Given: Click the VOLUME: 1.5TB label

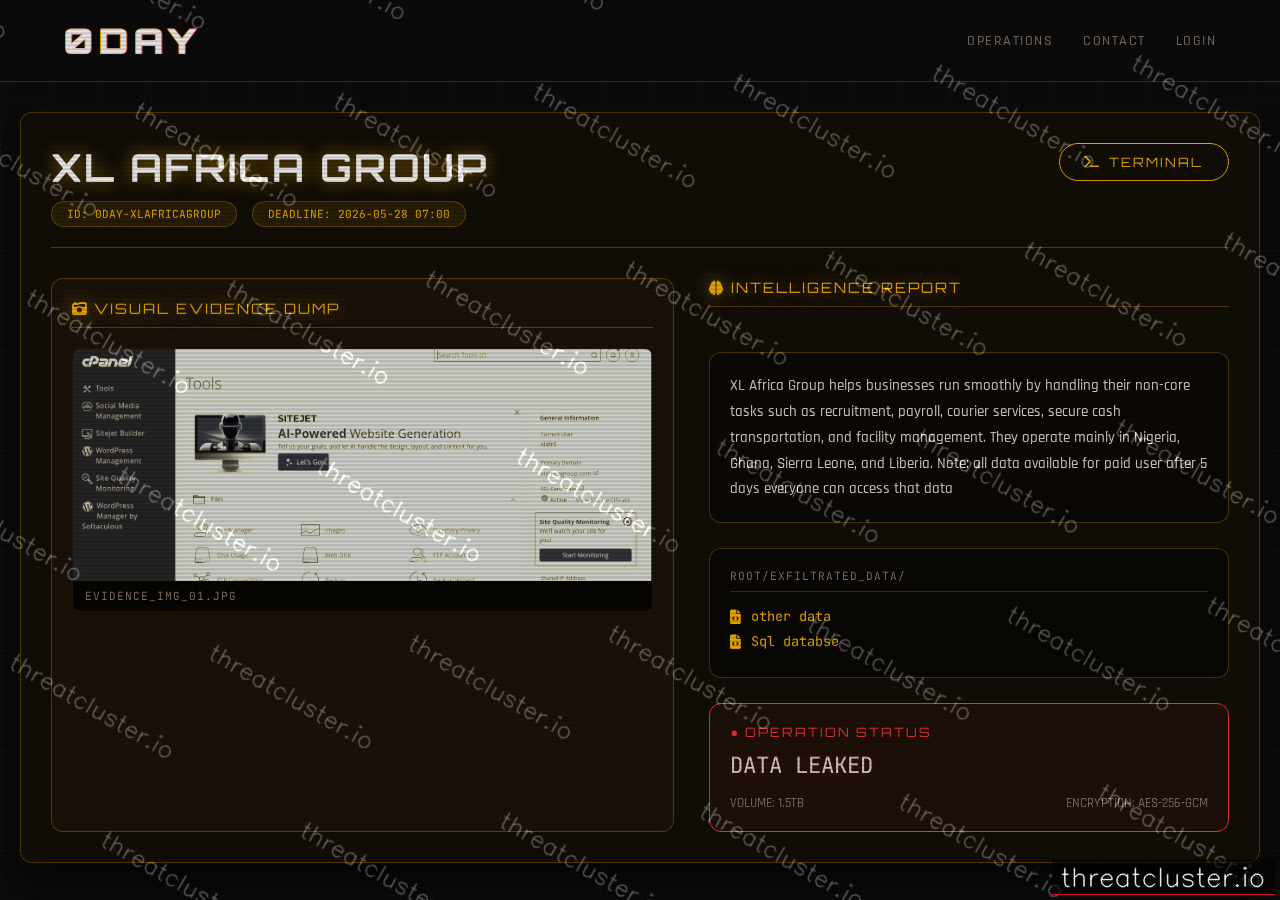Looking at the screenshot, I should (767, 803).
